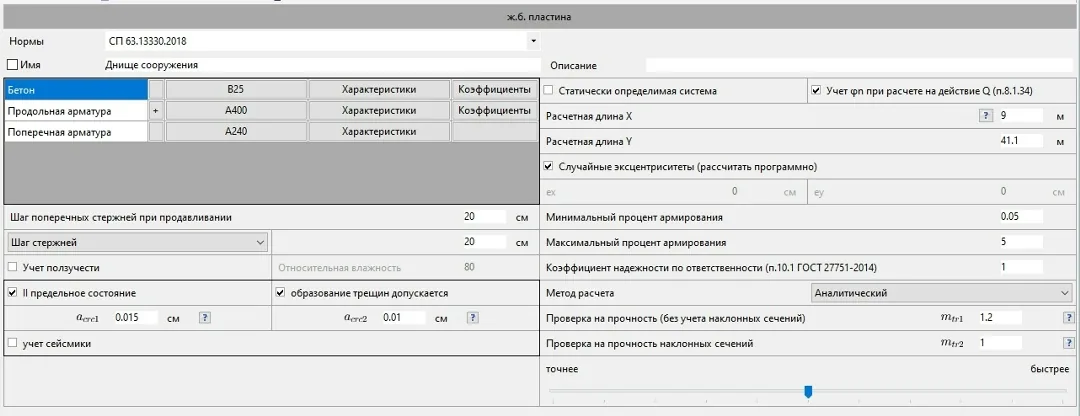Select the Бетон row

click(76, 90)
